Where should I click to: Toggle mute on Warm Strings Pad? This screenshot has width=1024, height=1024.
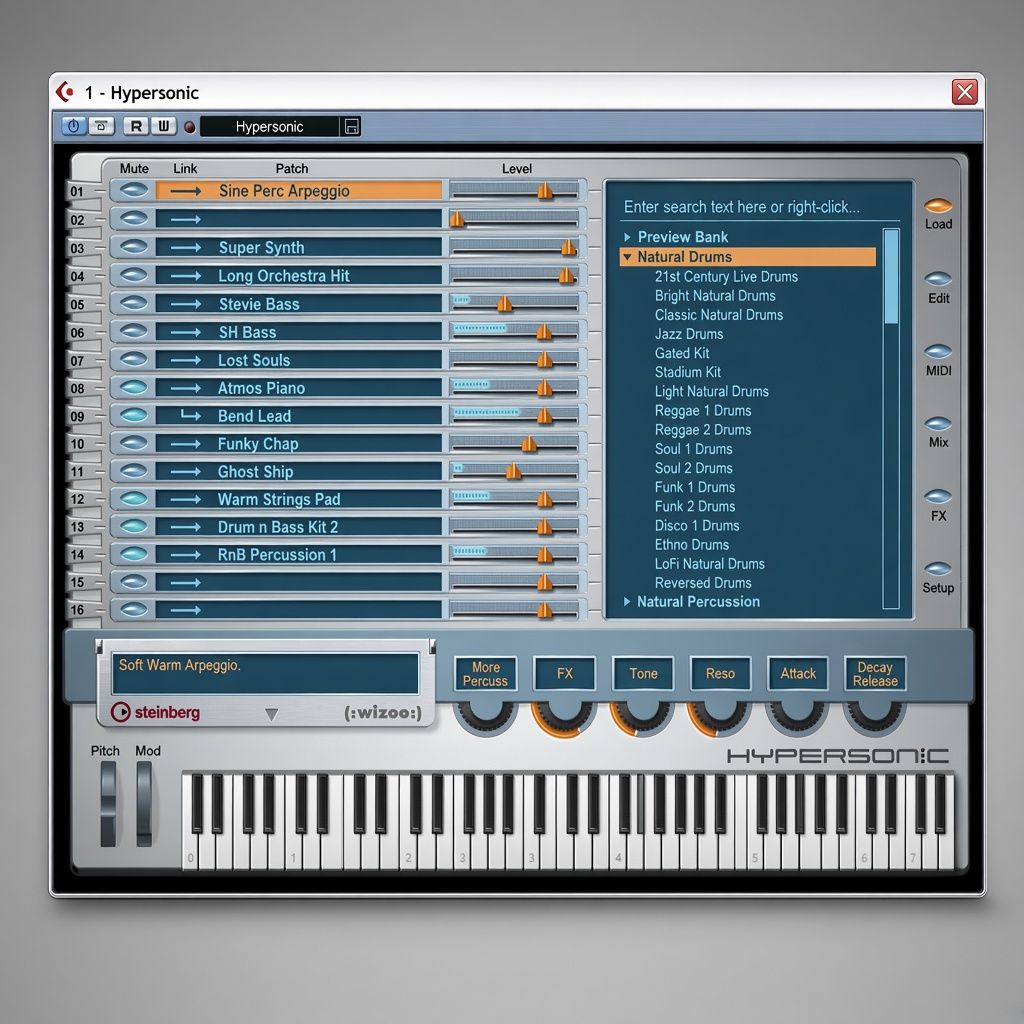134,498
